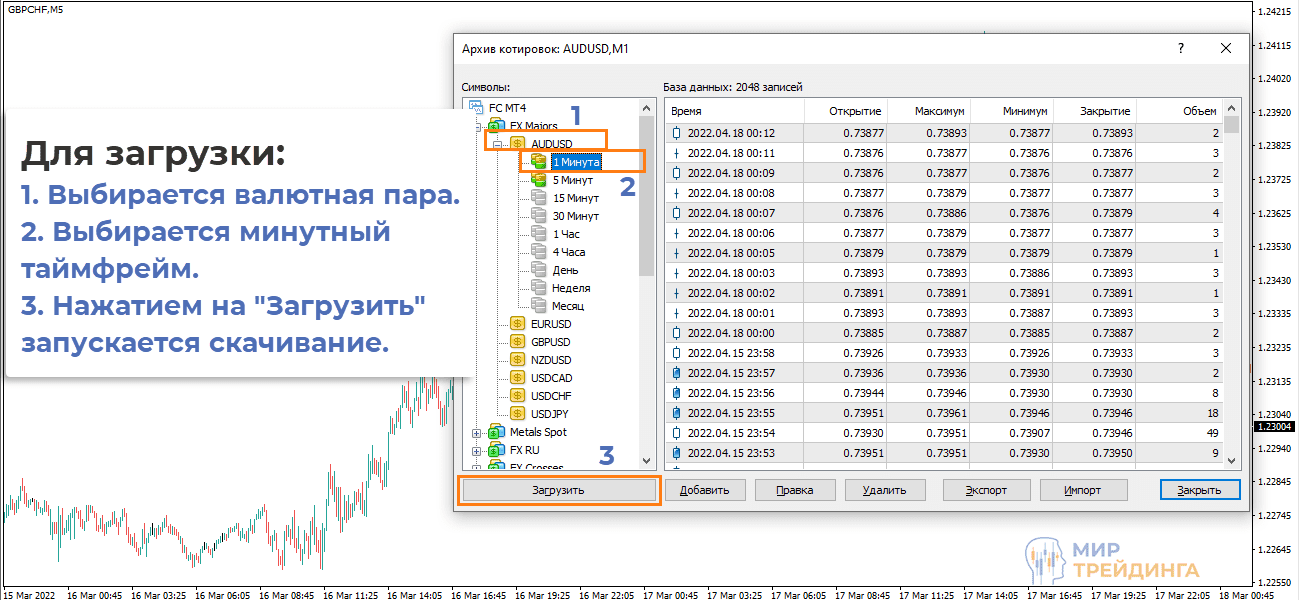Select the USDJPY symbol icon

click(x=517, y=413)
